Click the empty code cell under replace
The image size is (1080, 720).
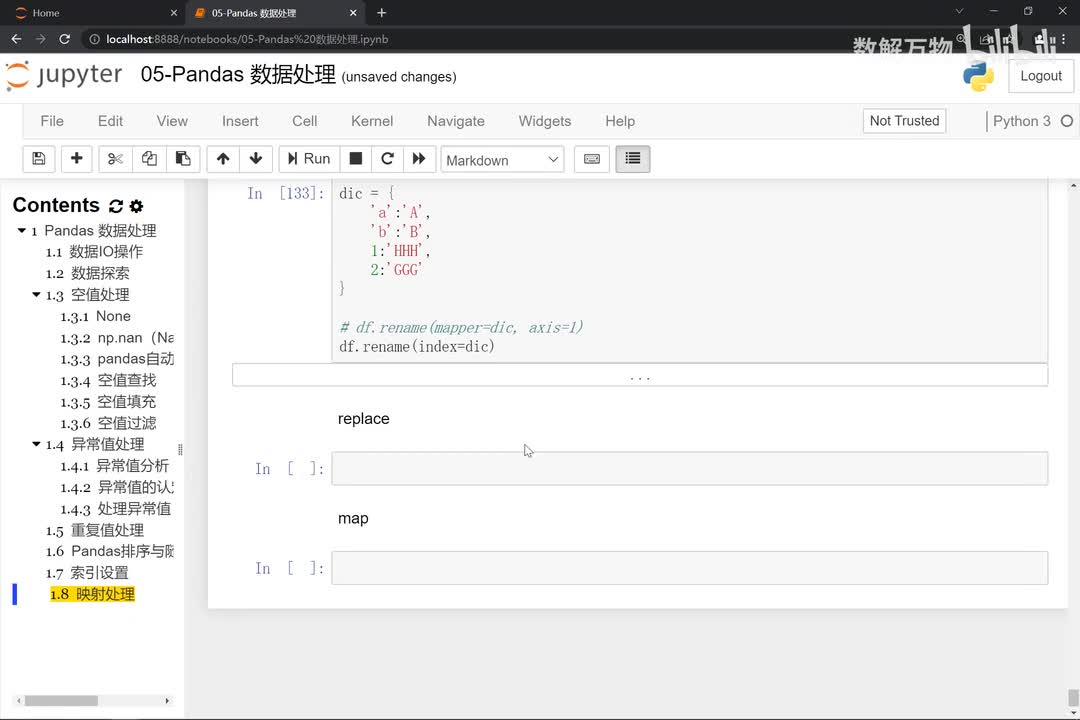click(689, 469)
